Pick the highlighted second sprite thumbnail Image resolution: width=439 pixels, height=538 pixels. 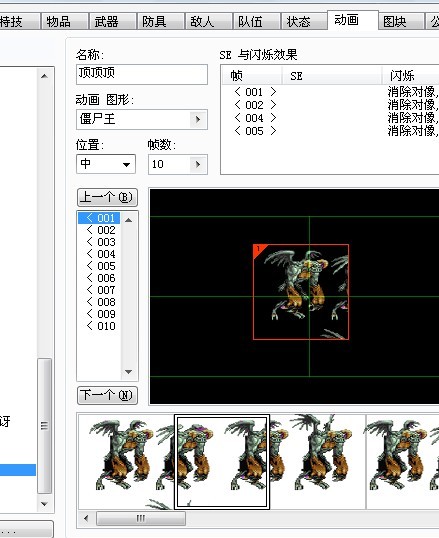click(x=222, y=462)
